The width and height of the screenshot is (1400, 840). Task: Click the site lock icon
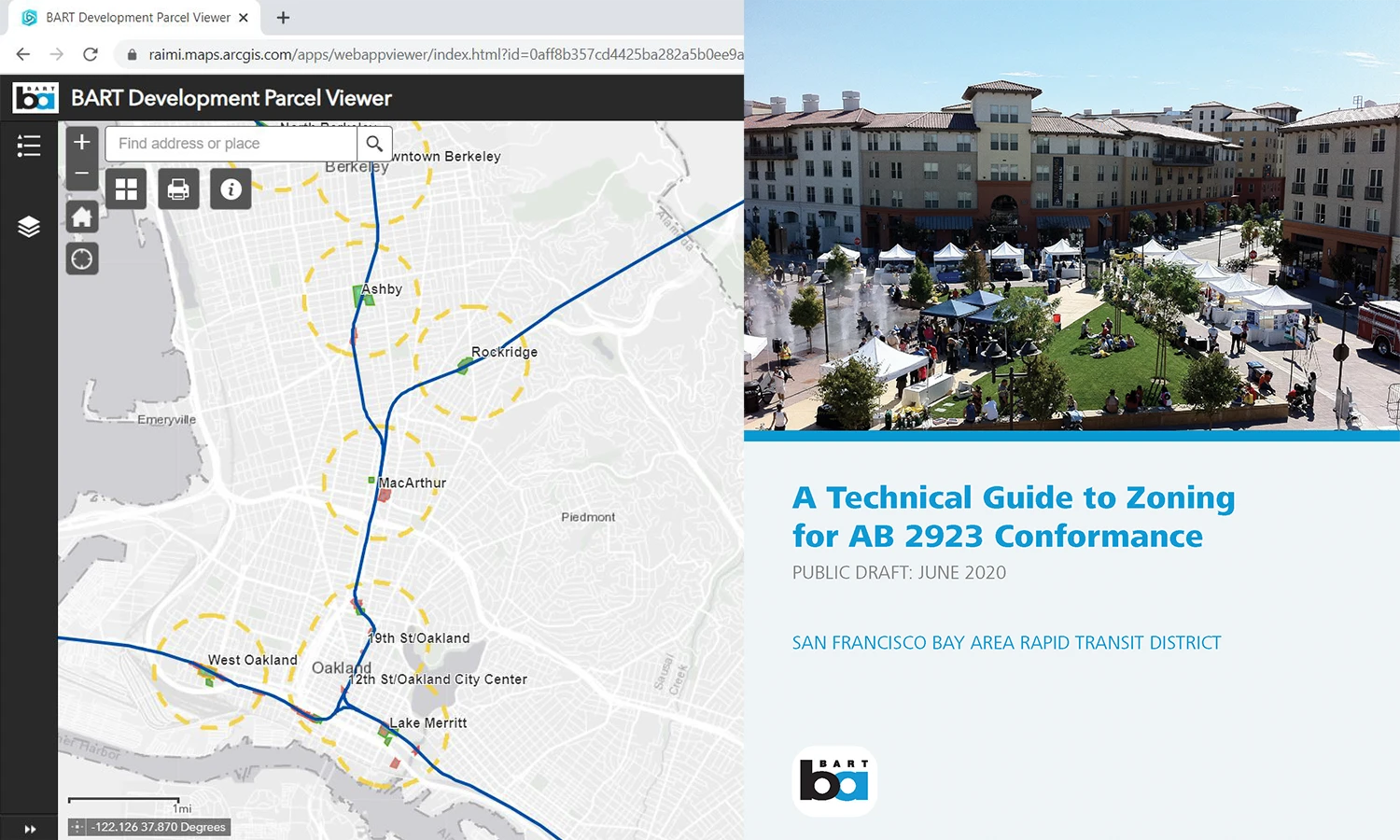click(x=132, y=54)
